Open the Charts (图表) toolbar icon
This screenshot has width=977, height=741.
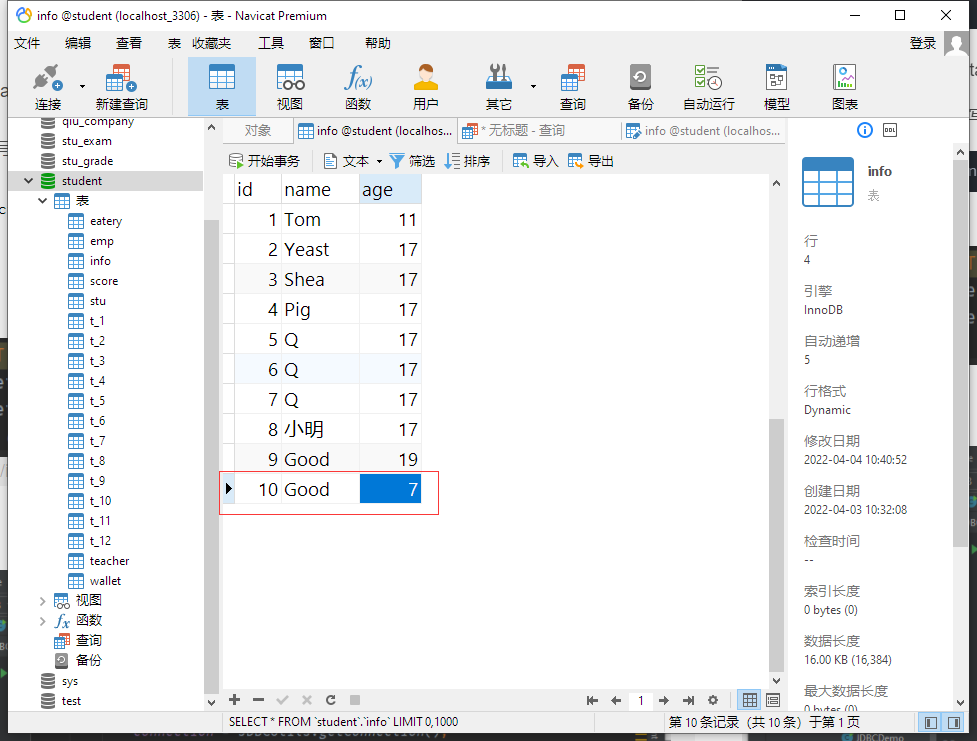(x=845, y=87)
